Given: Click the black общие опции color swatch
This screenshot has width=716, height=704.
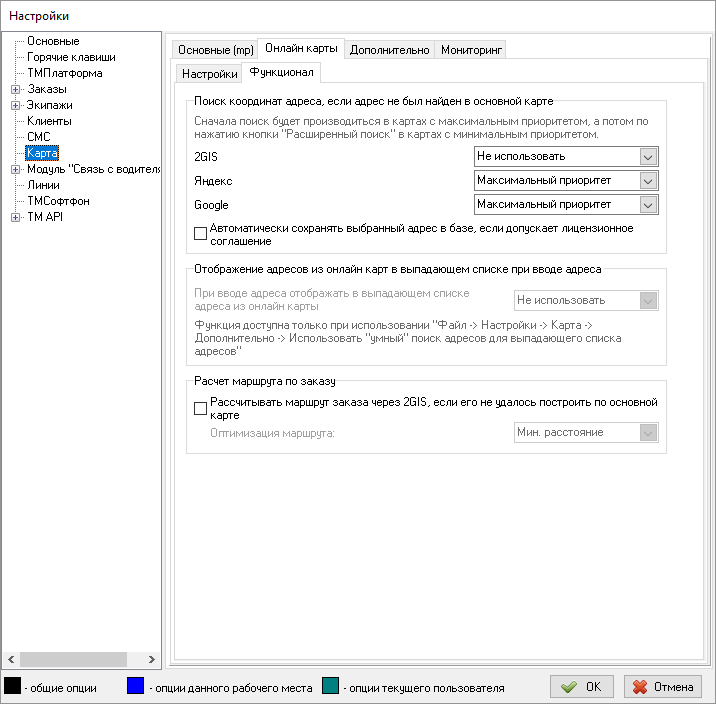Looking at the screenshot, I should (x=13, y=687).
